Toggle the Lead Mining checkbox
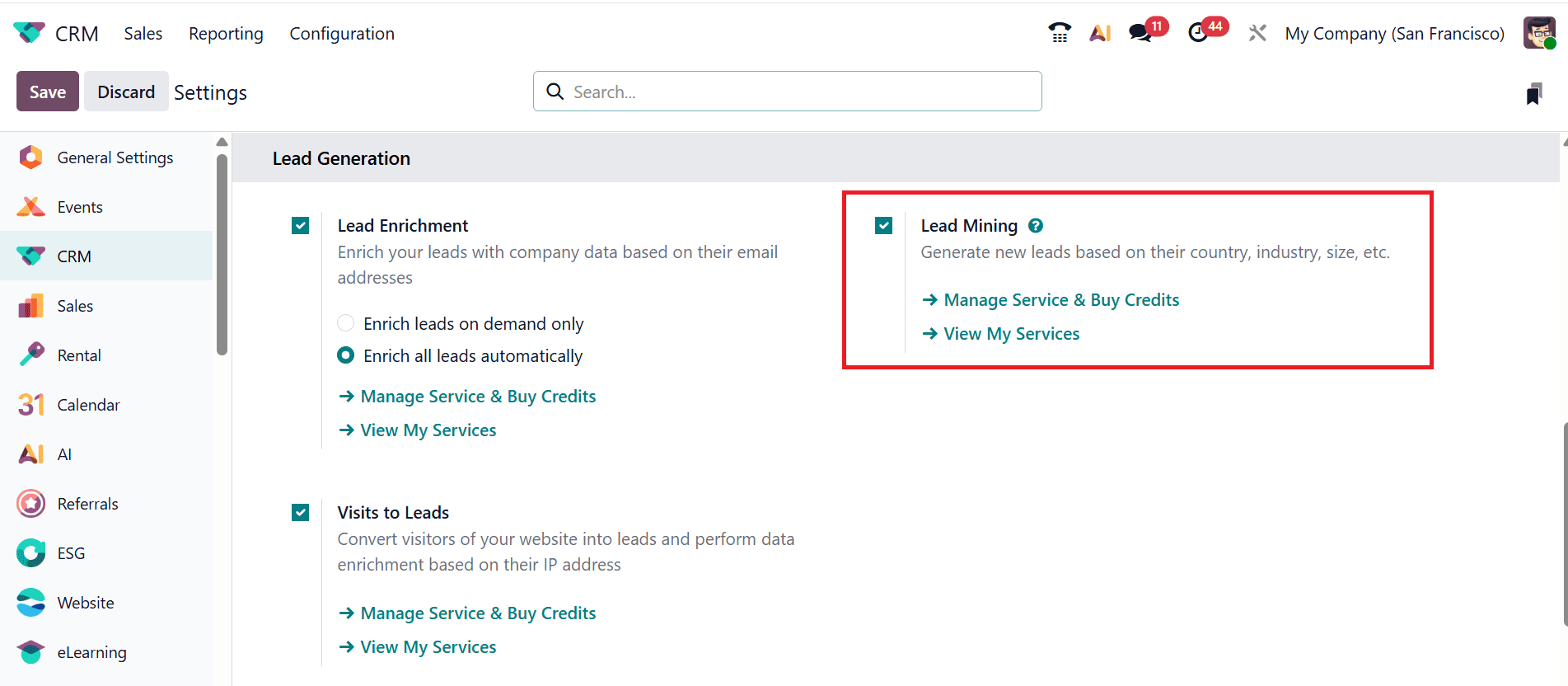The image size is (1568, 686). tap(884, 226)
